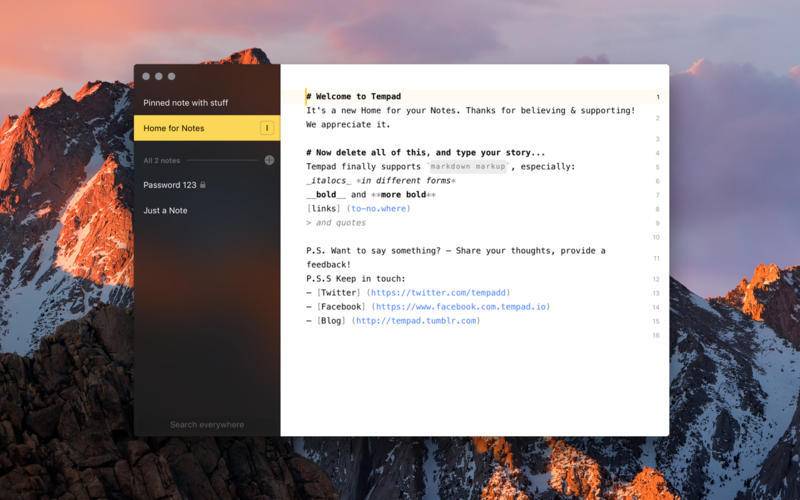Image resolution: width=800 pixels, height=500 pixels.
Task: Click the '_italocs_' italic text
Action: click(x=329, y=180)
